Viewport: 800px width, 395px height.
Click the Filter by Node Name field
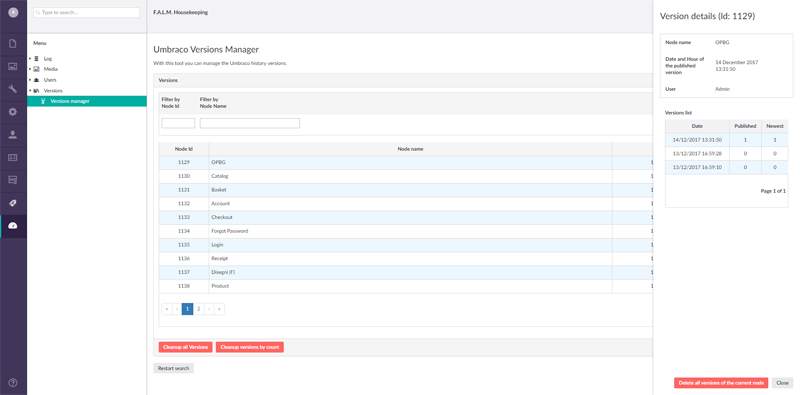[x=250, y=123]
